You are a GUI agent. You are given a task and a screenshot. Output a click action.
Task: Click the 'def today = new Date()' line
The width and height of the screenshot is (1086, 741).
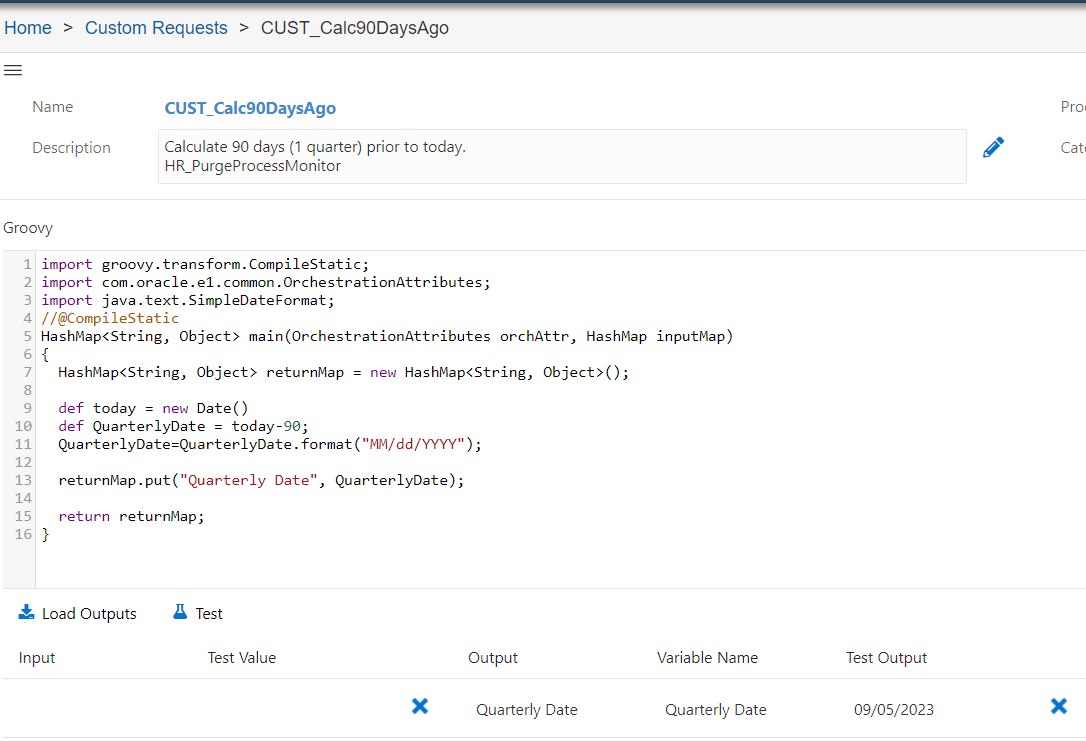coord(153,409)
